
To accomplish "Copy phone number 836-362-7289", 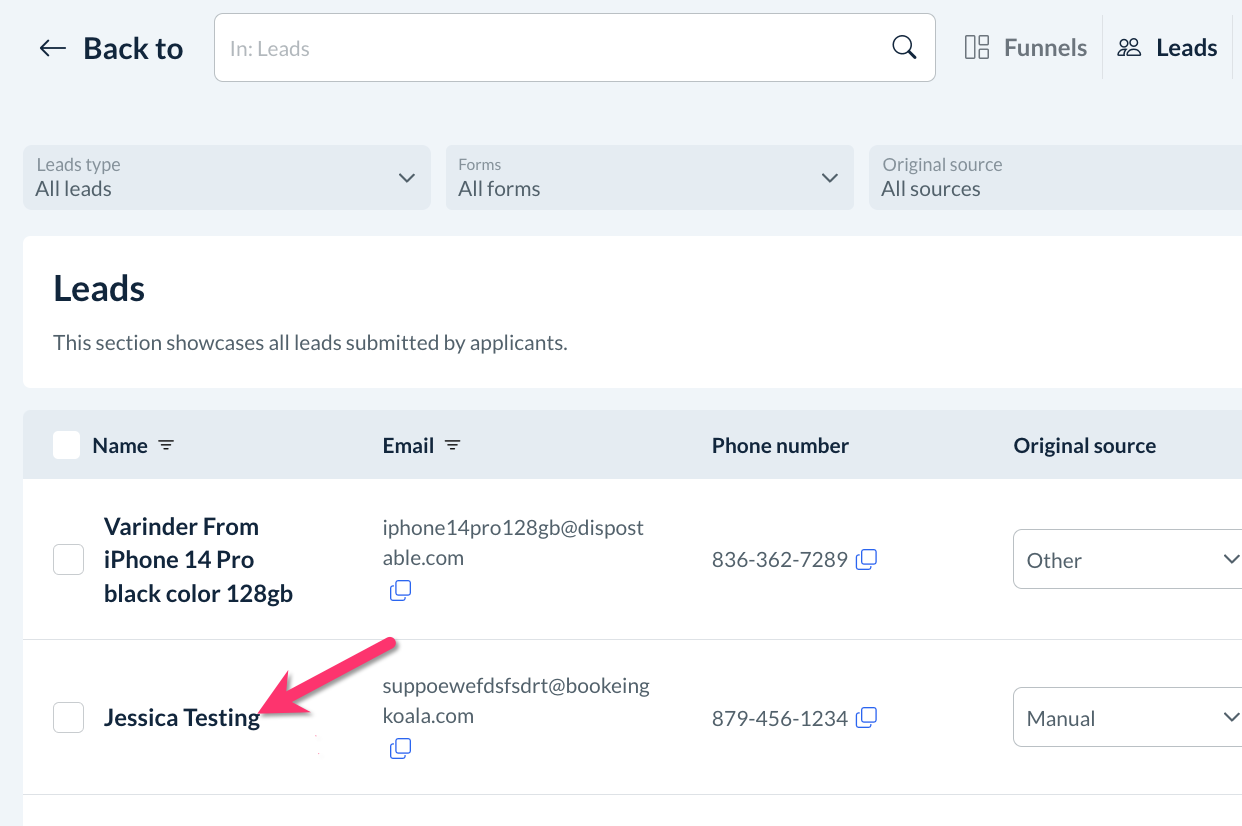I will [x=867, y=559].
